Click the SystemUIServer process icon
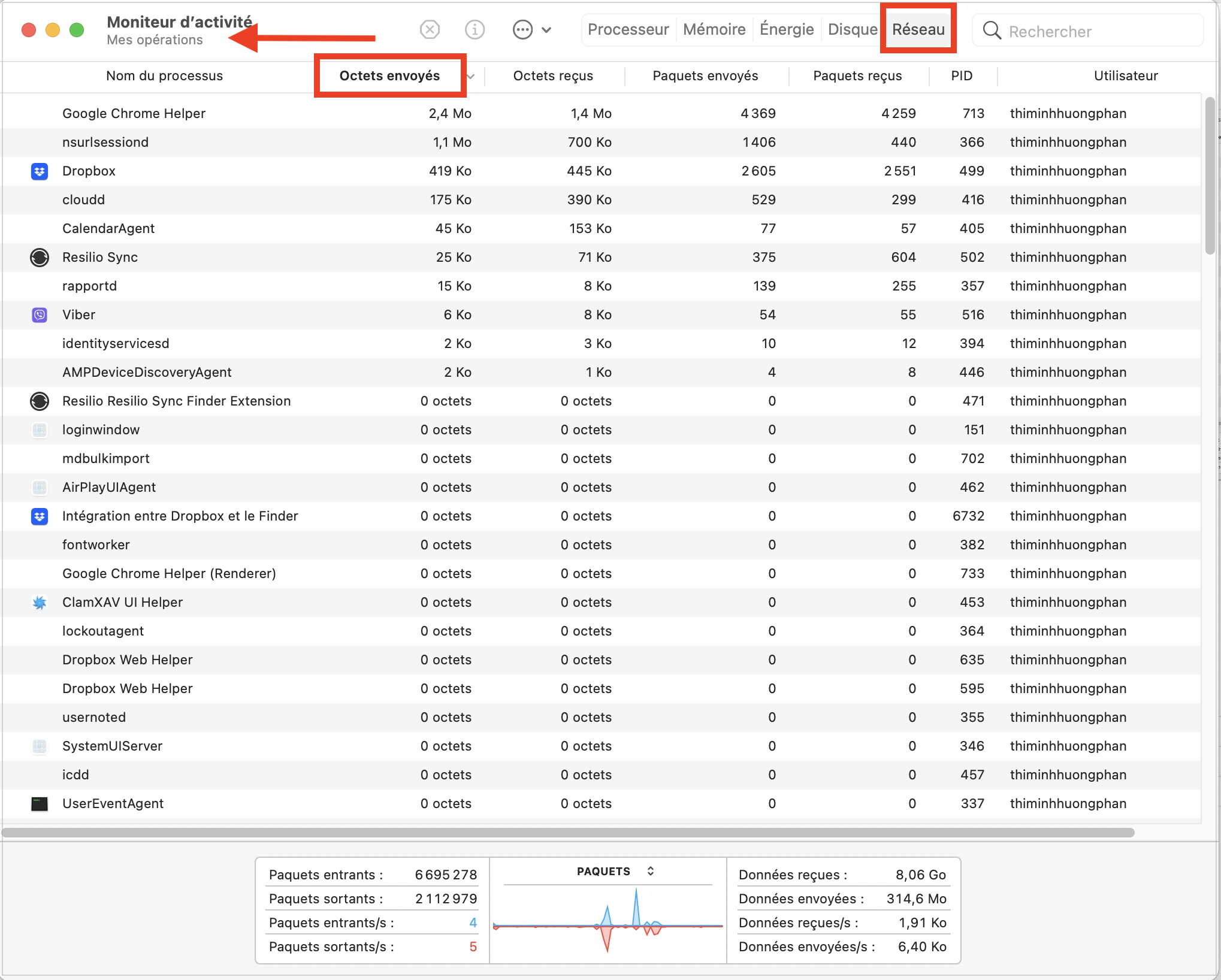 point(40,746)
